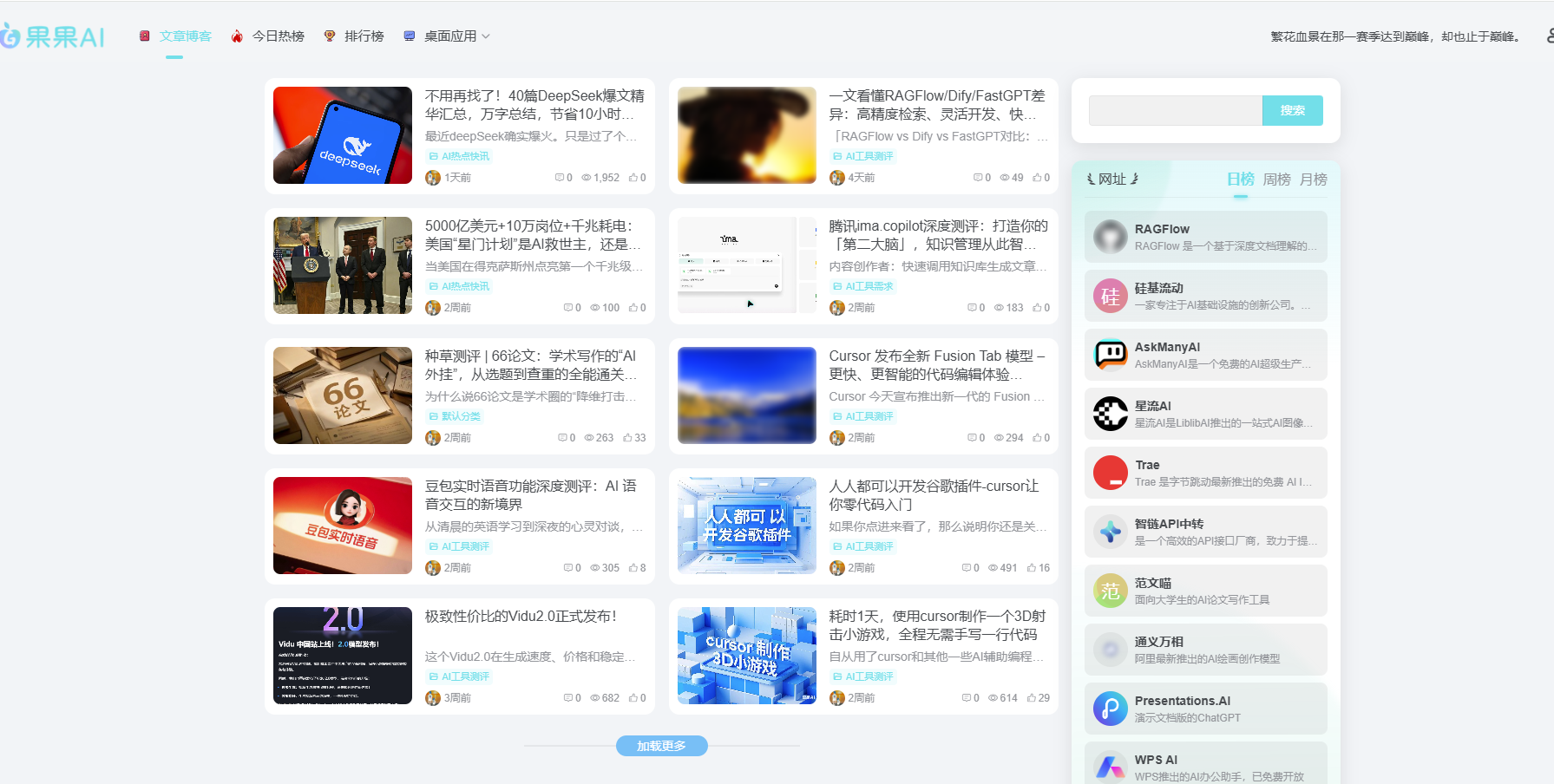Toggle the like icon on the cursor谷歌插件 article
This screenshot has height=784, width=1554.
click(1033, 567)
